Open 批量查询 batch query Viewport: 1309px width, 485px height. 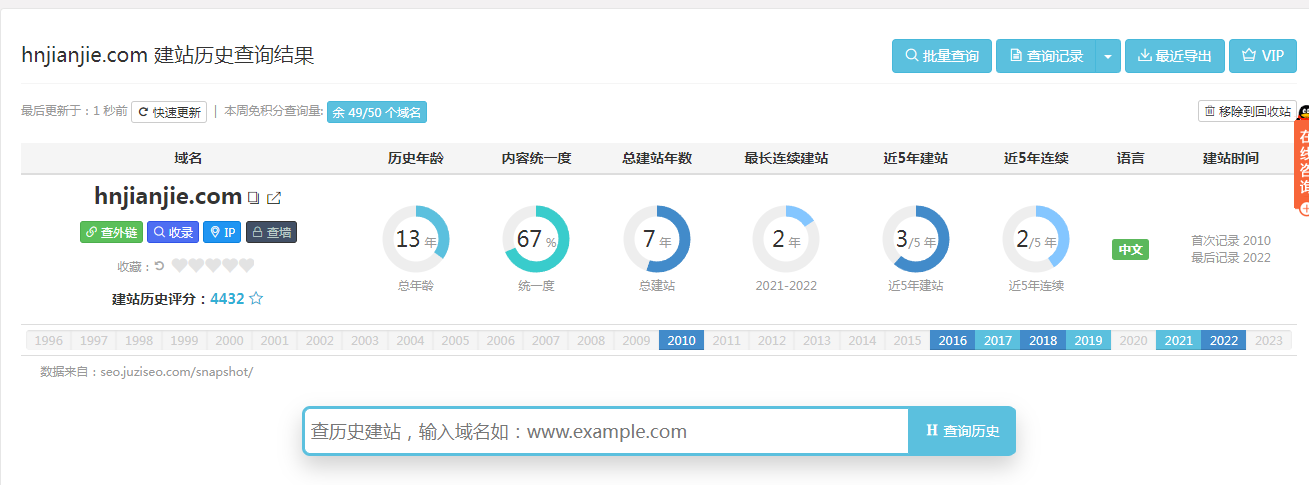coord(942,56)
